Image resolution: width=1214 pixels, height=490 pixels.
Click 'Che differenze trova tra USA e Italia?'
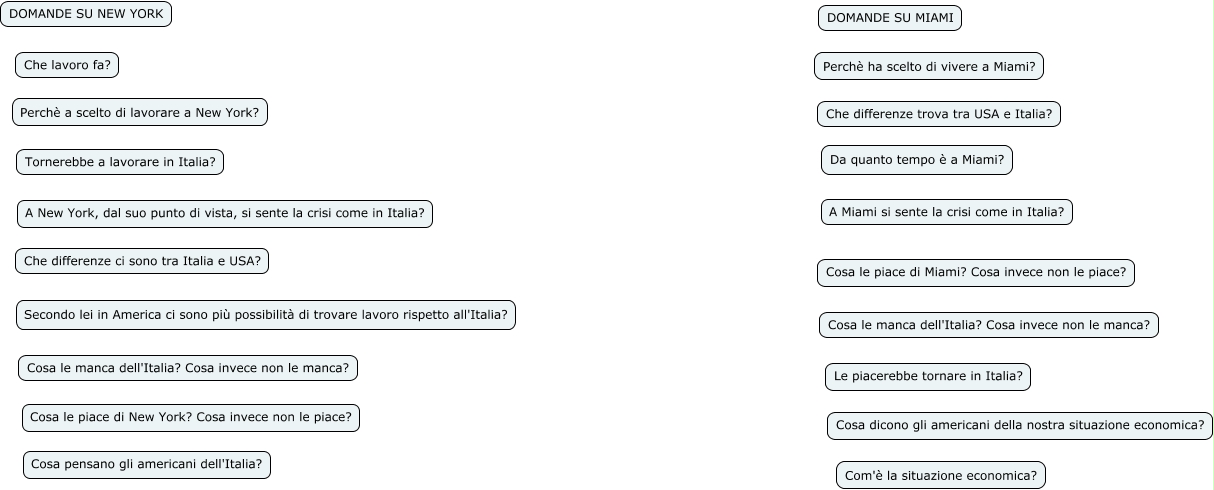pos(939,114)
